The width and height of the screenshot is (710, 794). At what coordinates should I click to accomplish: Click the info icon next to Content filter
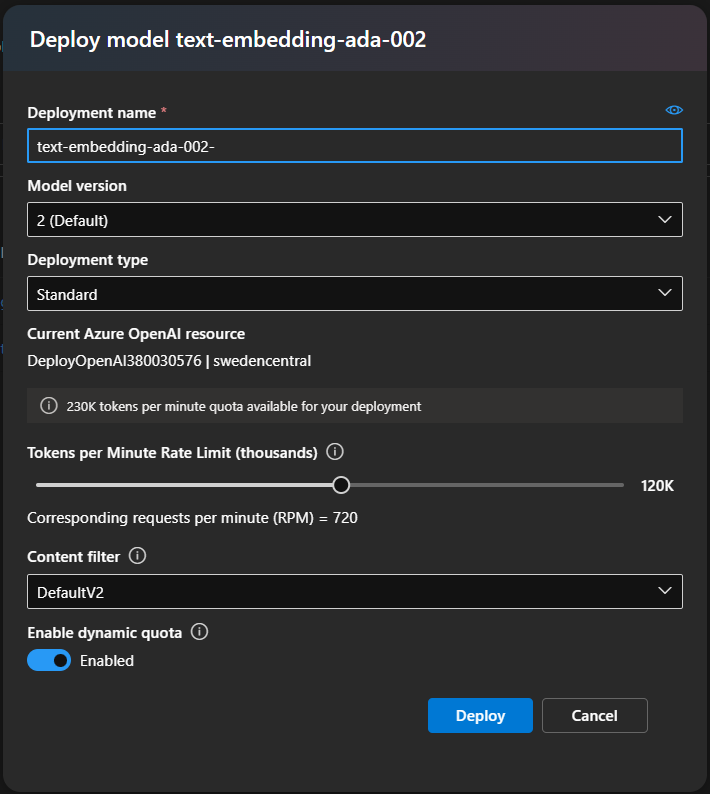[x=137, y=555]
